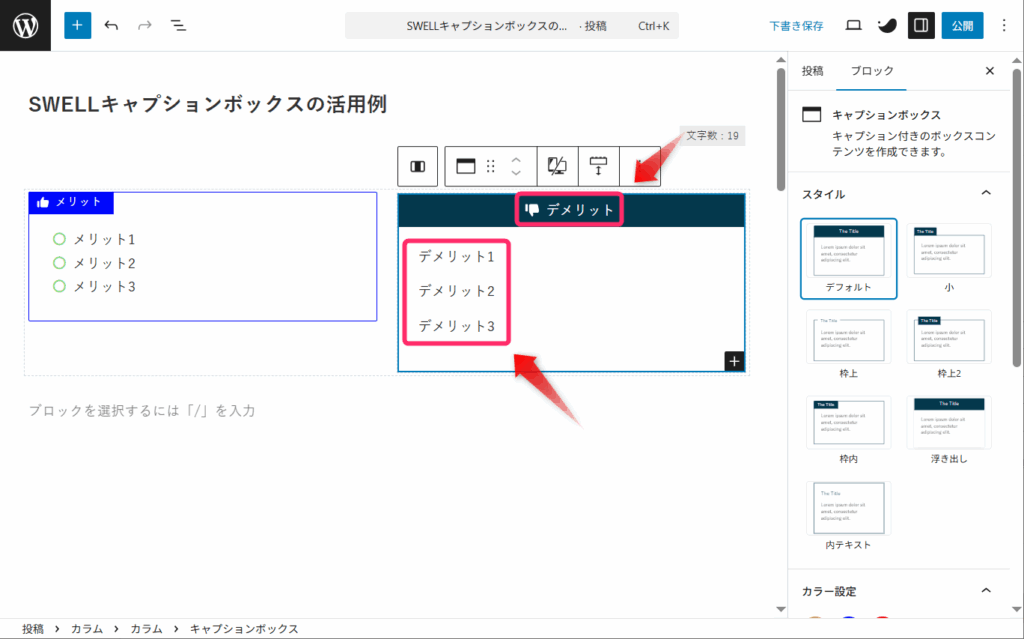1024x639 pixels.
Task: Open the SWELL bird icon settings
Action: [887, 25]
